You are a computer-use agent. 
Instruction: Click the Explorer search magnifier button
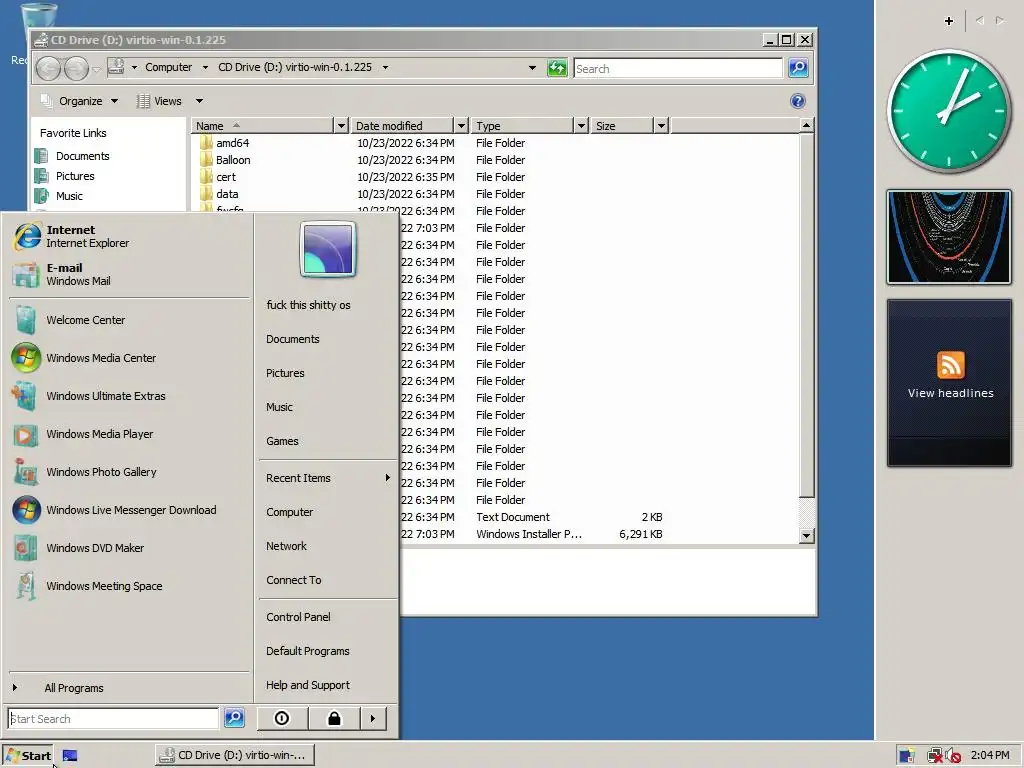pyautogui.click(x=798, y=68)
